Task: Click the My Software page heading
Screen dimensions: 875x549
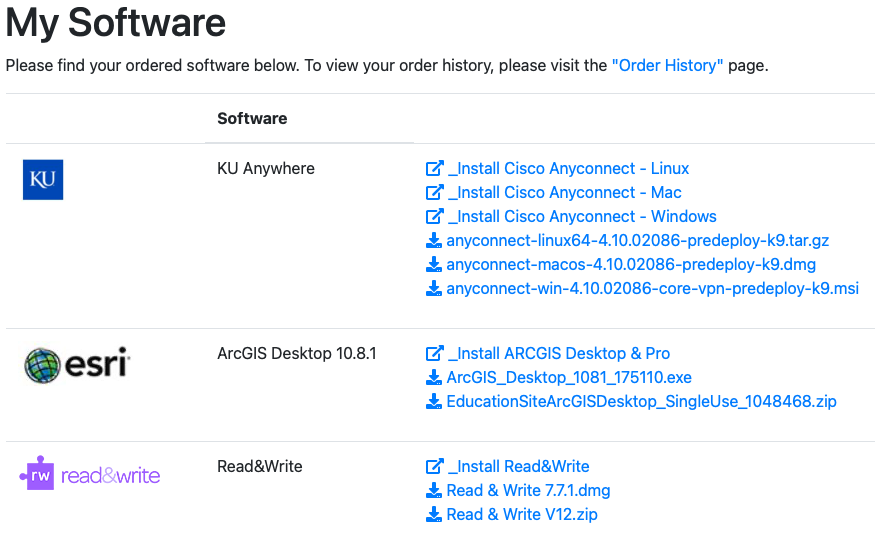Action: click(116, 22)
